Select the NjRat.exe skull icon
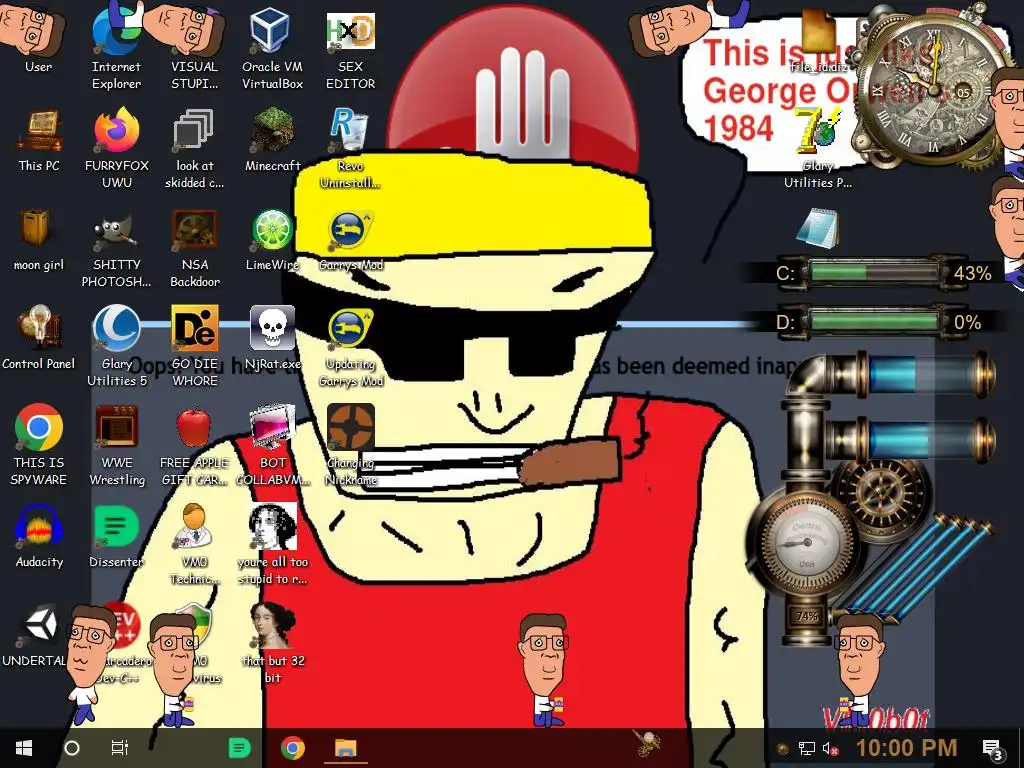This screenshot has width=1024, height=768. click(x=272, y=338)
